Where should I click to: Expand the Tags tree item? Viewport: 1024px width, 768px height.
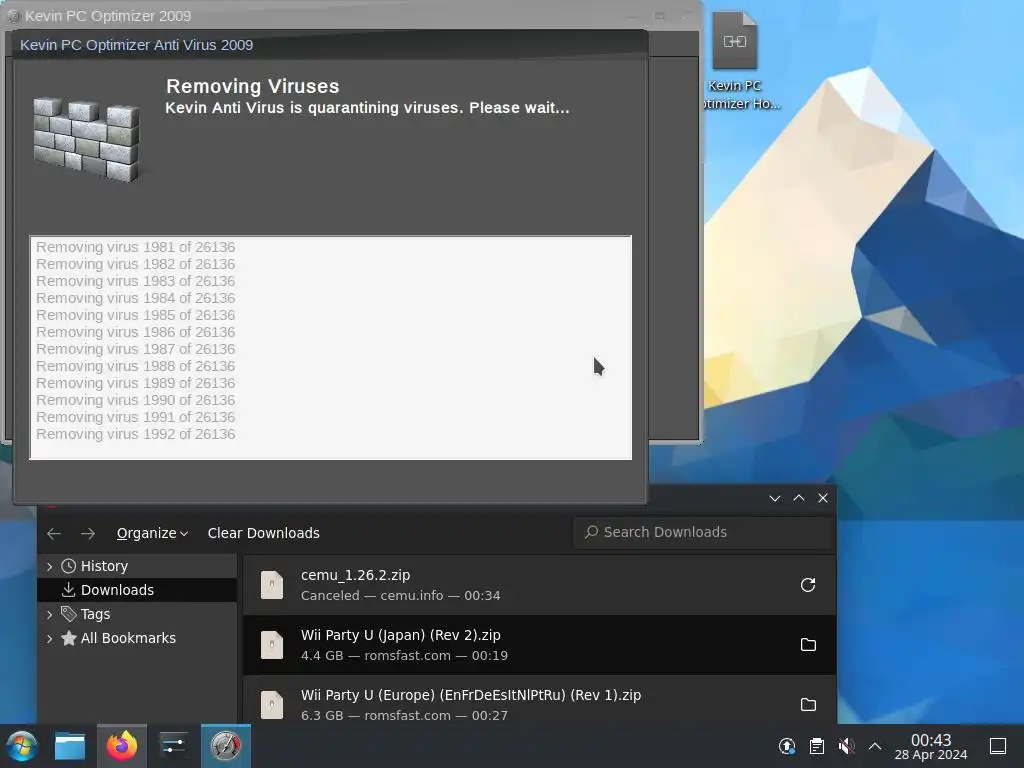pyautogui.click(x=50, y=615)
